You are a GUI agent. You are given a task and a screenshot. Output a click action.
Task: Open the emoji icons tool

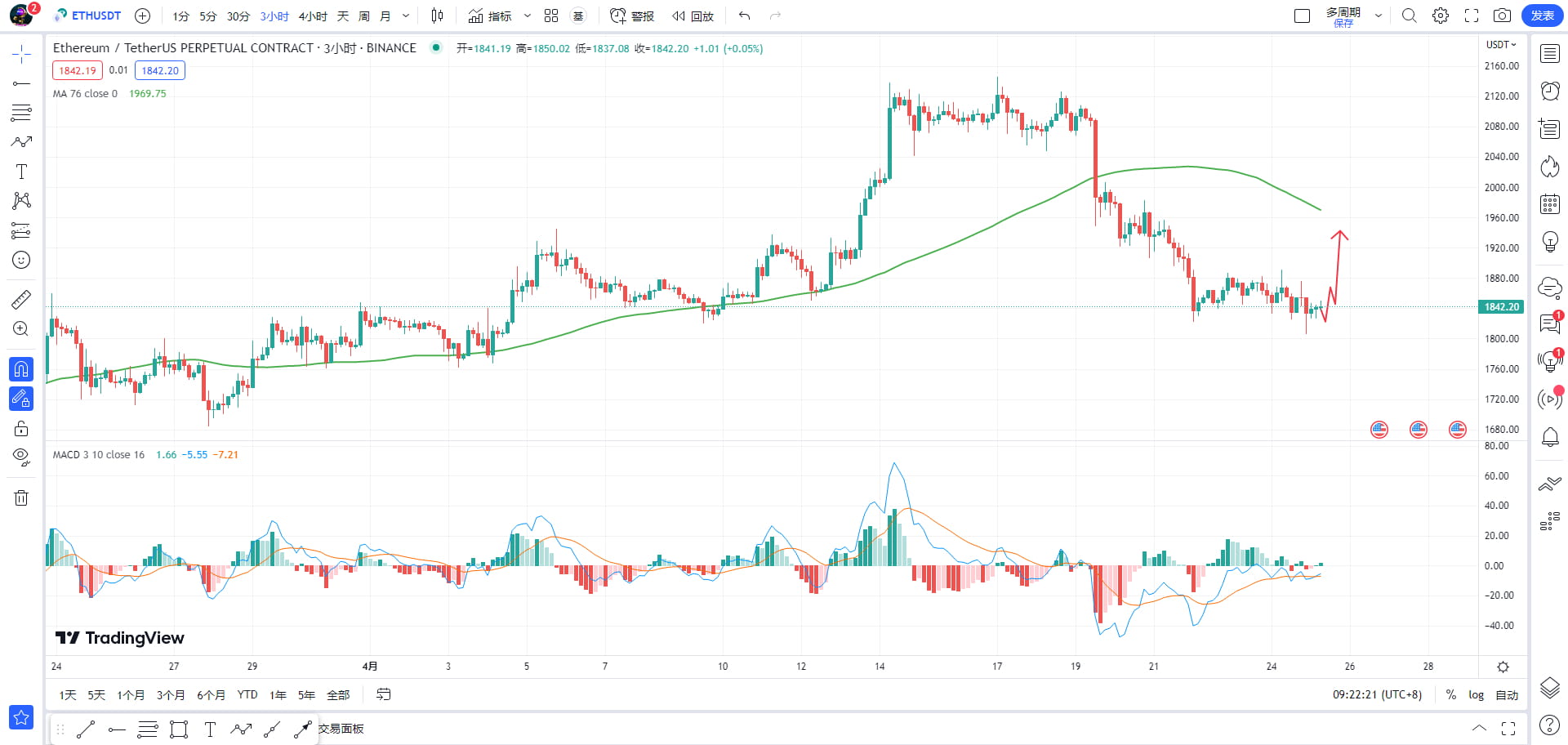pos(21,260)
